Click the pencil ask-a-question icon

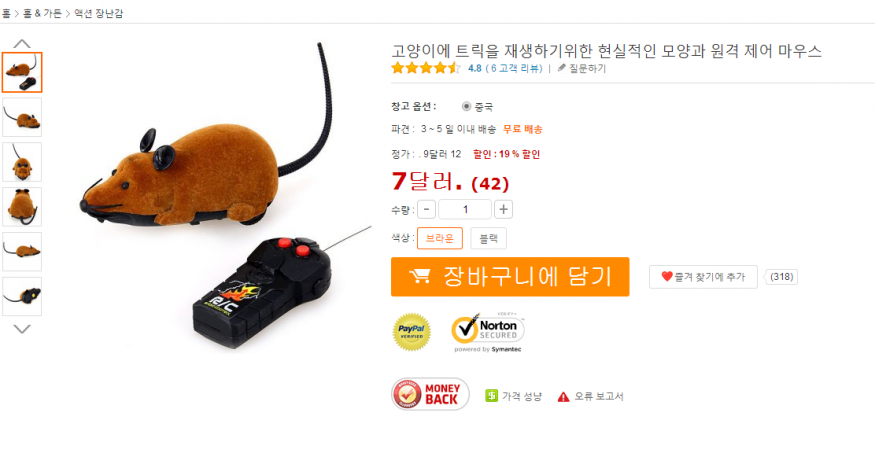[562, 68]
